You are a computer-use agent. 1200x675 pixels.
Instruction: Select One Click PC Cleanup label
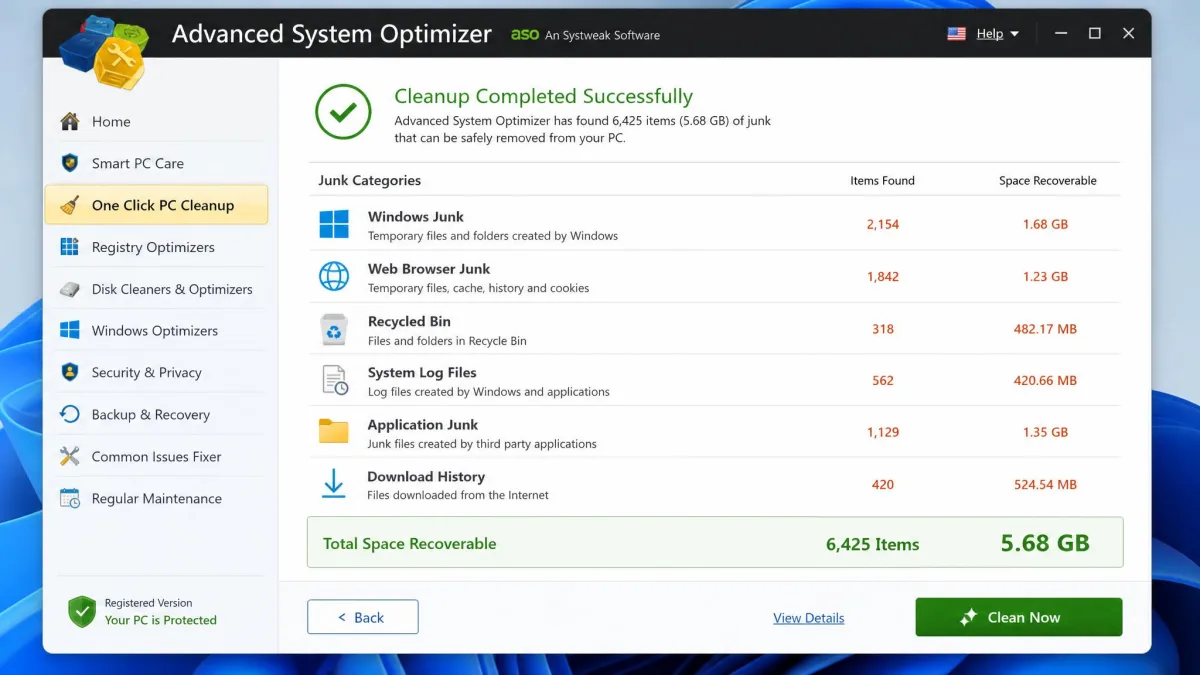pyautogui.click(x=163, y=205)
